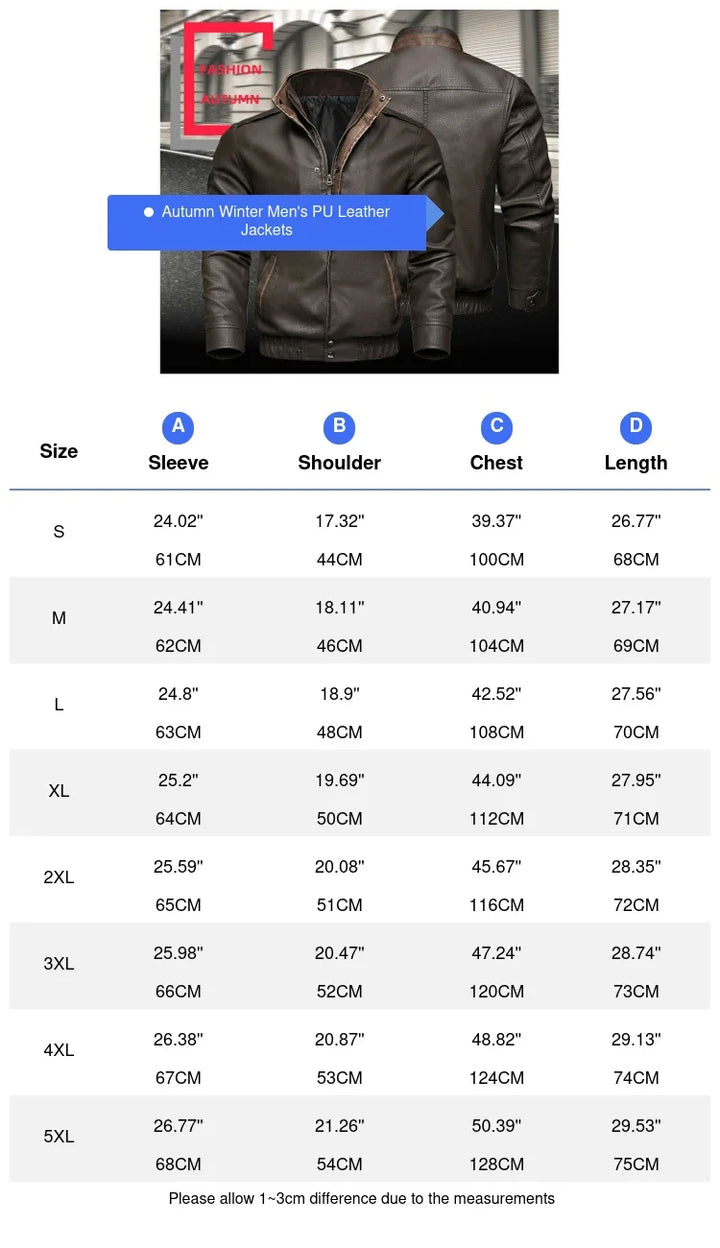Screen dimensions: 720x1248
Task: Select the XL size row label
Action: (x=59, y=791)
